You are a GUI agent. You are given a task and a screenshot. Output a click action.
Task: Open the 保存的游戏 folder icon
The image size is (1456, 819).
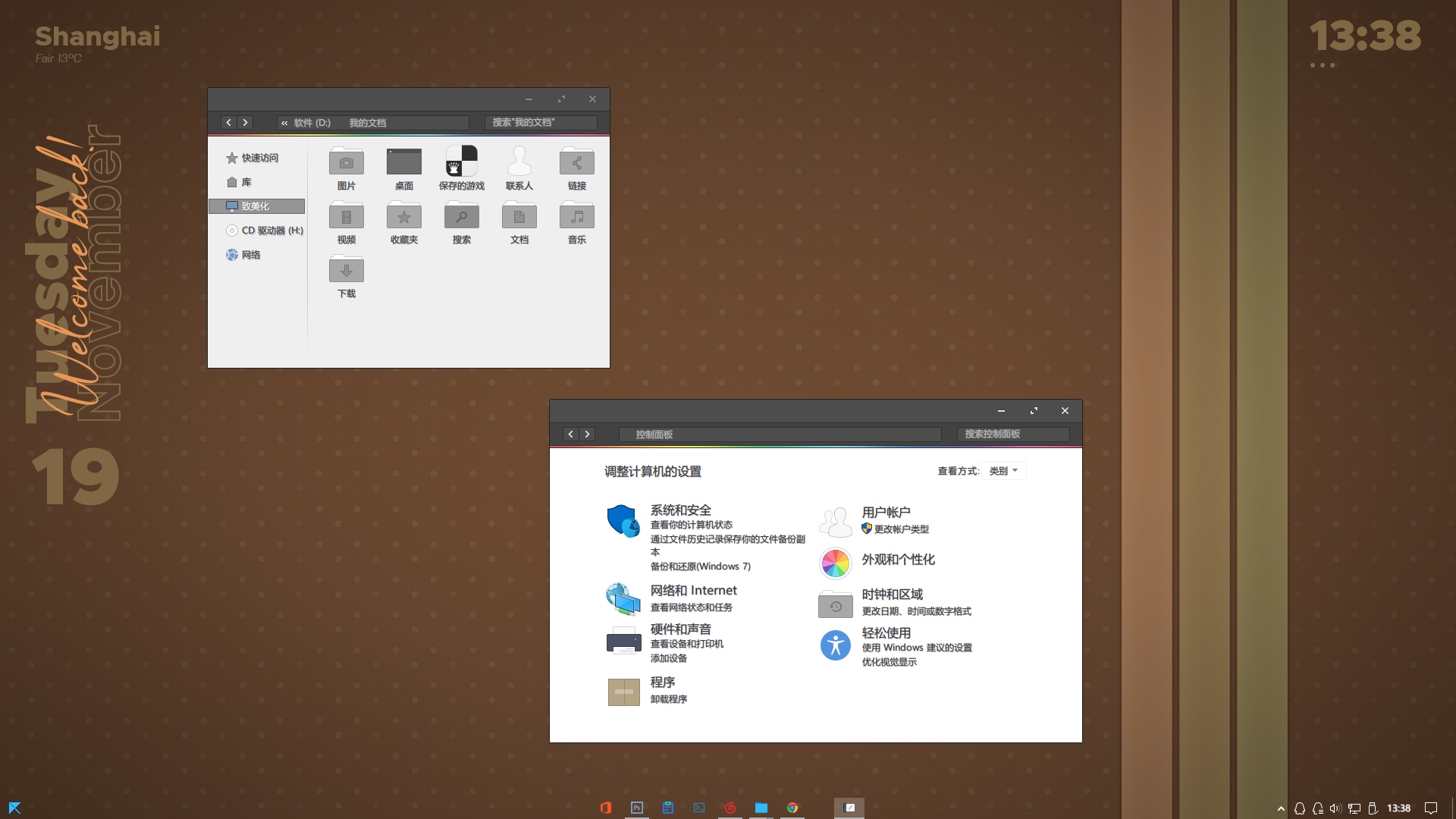click(462, 162)
